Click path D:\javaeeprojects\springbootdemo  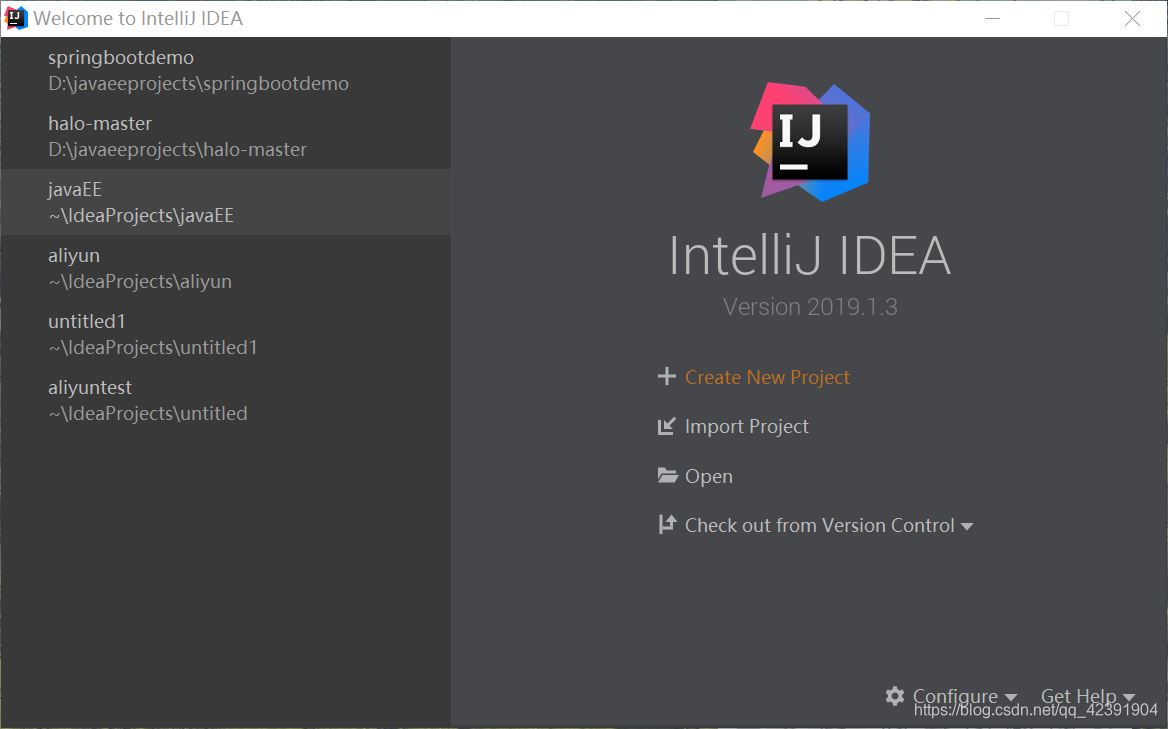[x=198, y=83]
